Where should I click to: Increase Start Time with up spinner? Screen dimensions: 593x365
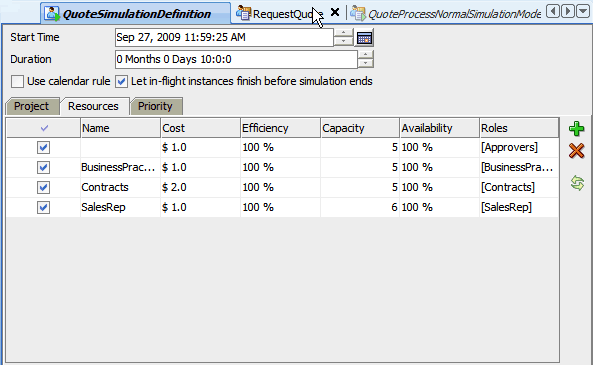tap(343, 33)
